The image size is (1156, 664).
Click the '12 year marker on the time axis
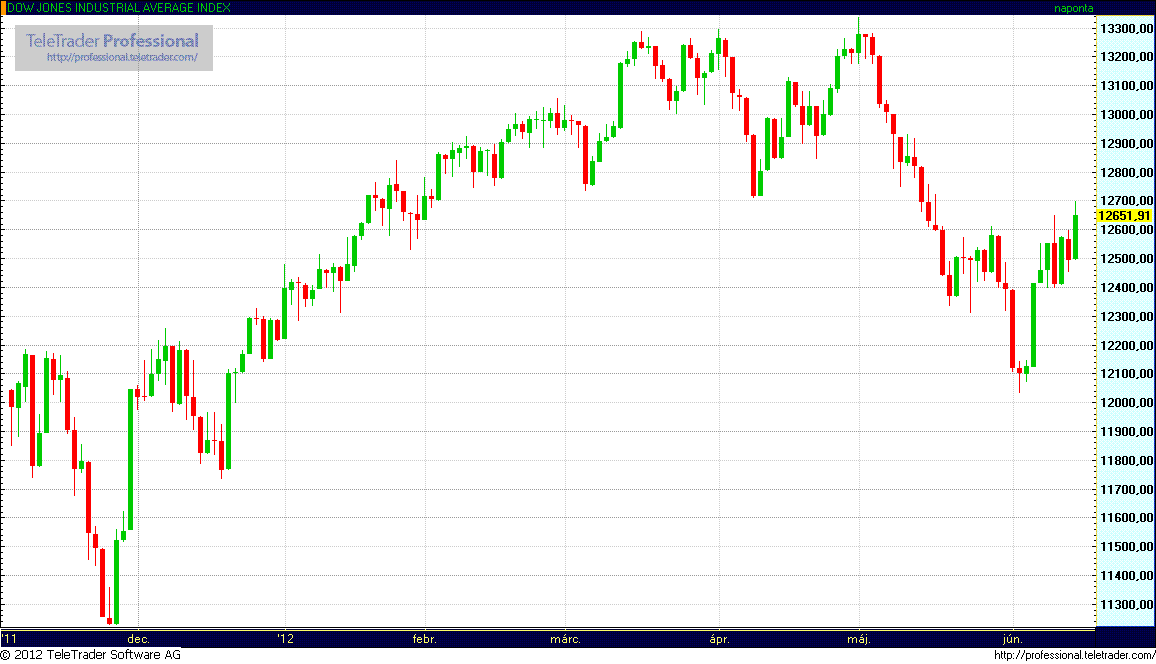[x=286, y=639]
